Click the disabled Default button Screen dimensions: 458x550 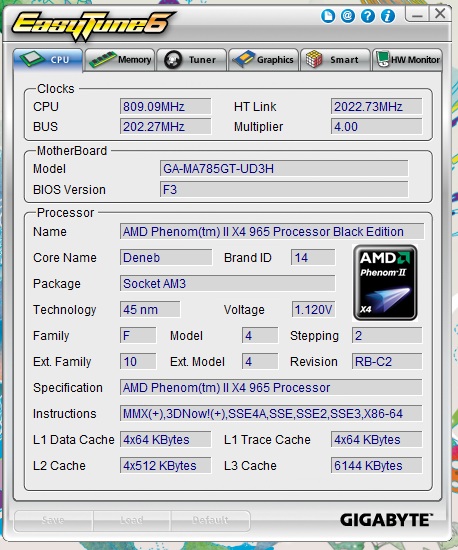pyautogui.click(x=210, y=520)
